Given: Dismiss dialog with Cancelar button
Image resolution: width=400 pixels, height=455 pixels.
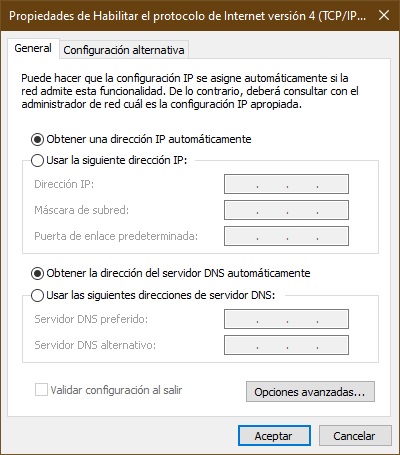Looking at the screenshot, I should click(355, 436).
